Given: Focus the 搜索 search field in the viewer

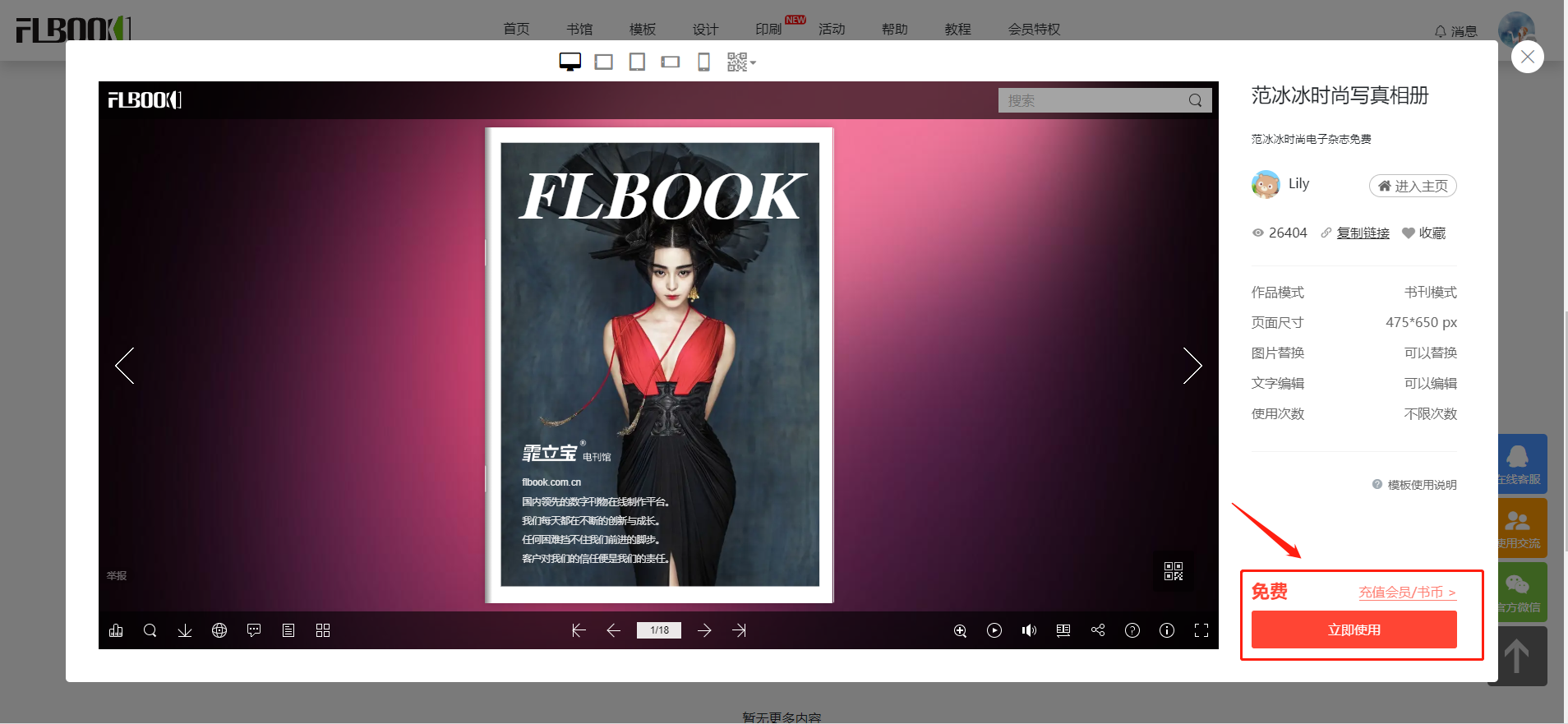Looking at the screenshot, I should click(1092, 100).
